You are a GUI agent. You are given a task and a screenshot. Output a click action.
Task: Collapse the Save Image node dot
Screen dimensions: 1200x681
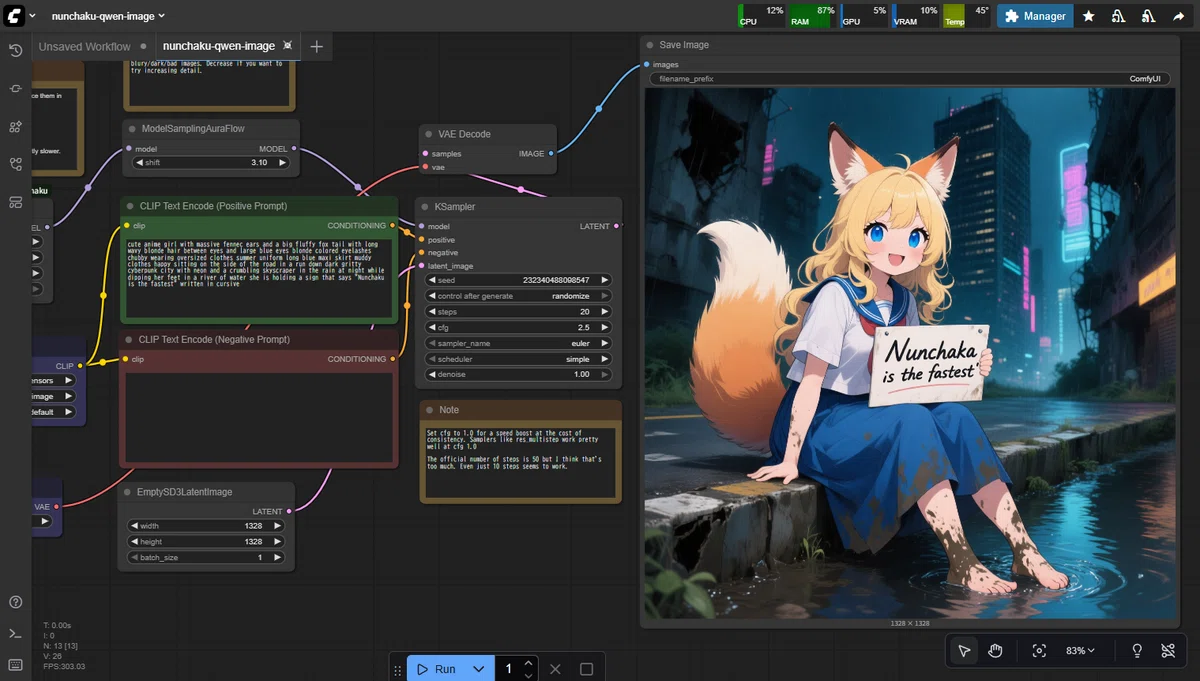click(x=650, y=45)
